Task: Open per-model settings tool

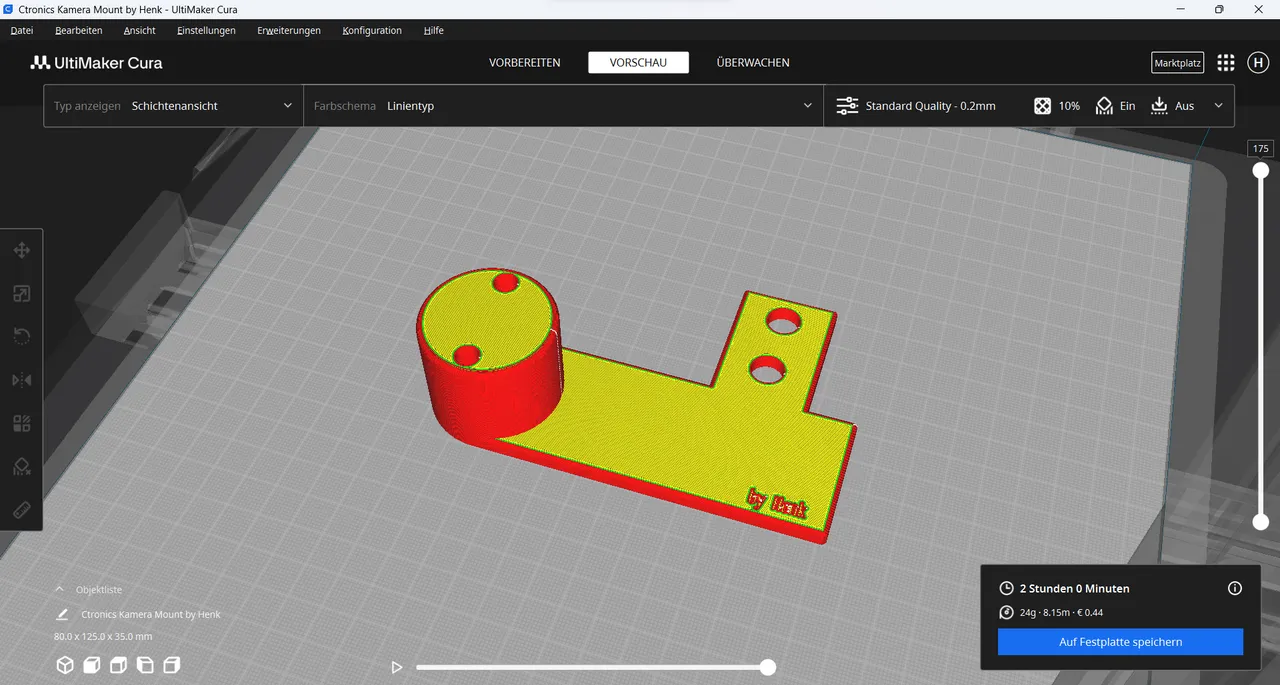Action: click(21, 422)
